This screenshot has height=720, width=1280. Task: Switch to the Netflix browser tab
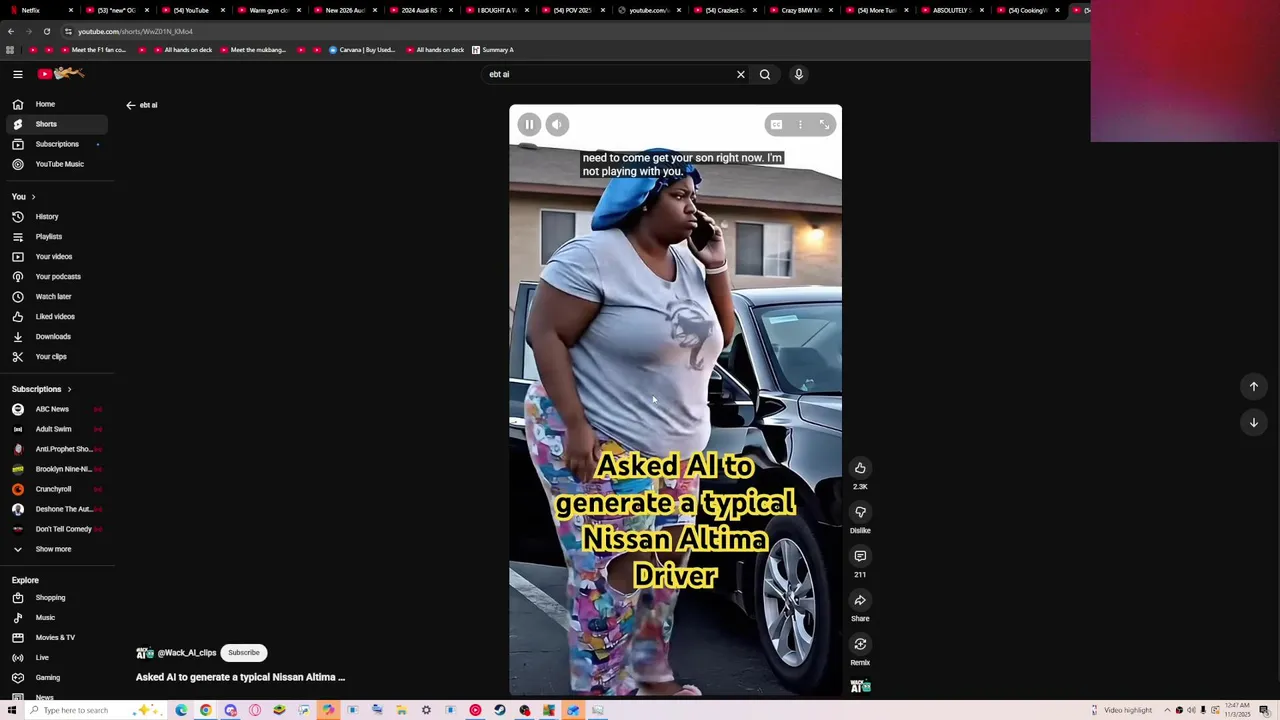pos(40,10)
